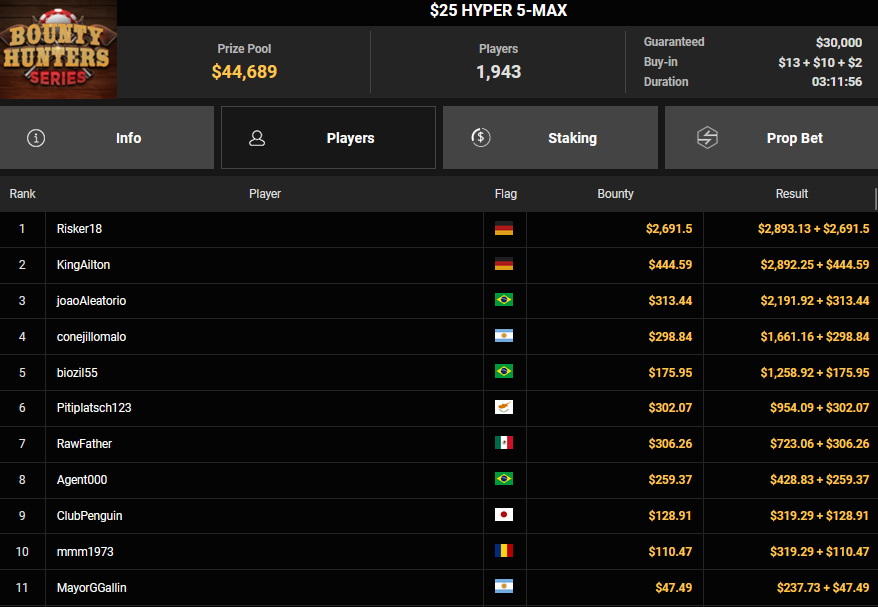878x607 pixels.
Task: Click RawFather's Mexico flag icon
Action: [504, 444]
